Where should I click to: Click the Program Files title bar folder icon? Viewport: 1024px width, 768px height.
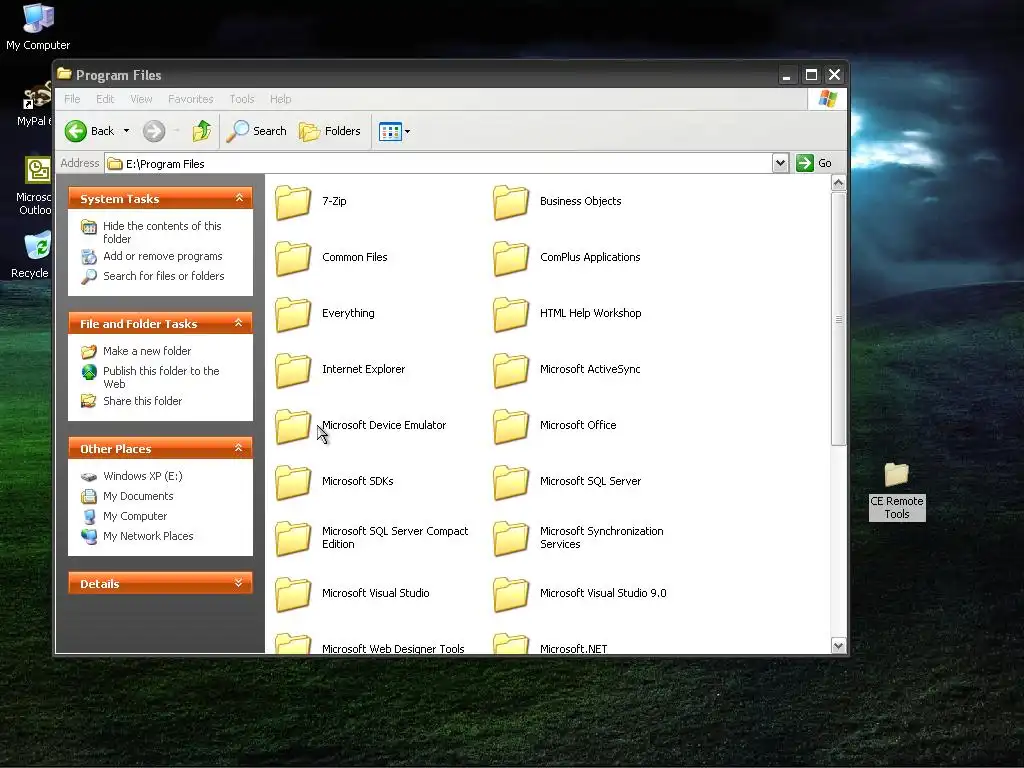point(64,74)
